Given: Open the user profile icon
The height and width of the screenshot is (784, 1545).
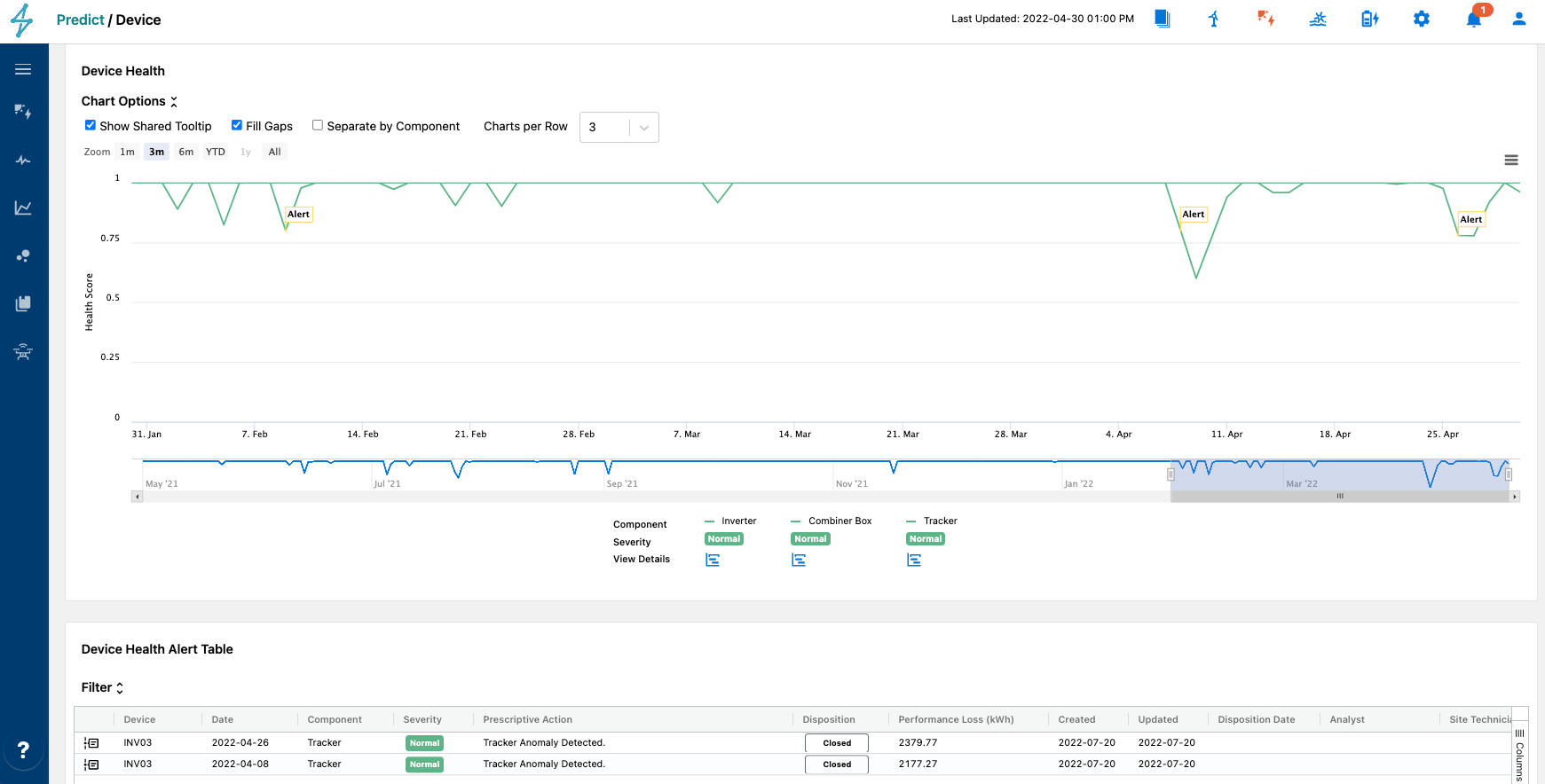Looking at the screenshot, I should [x=1519, y=19].
